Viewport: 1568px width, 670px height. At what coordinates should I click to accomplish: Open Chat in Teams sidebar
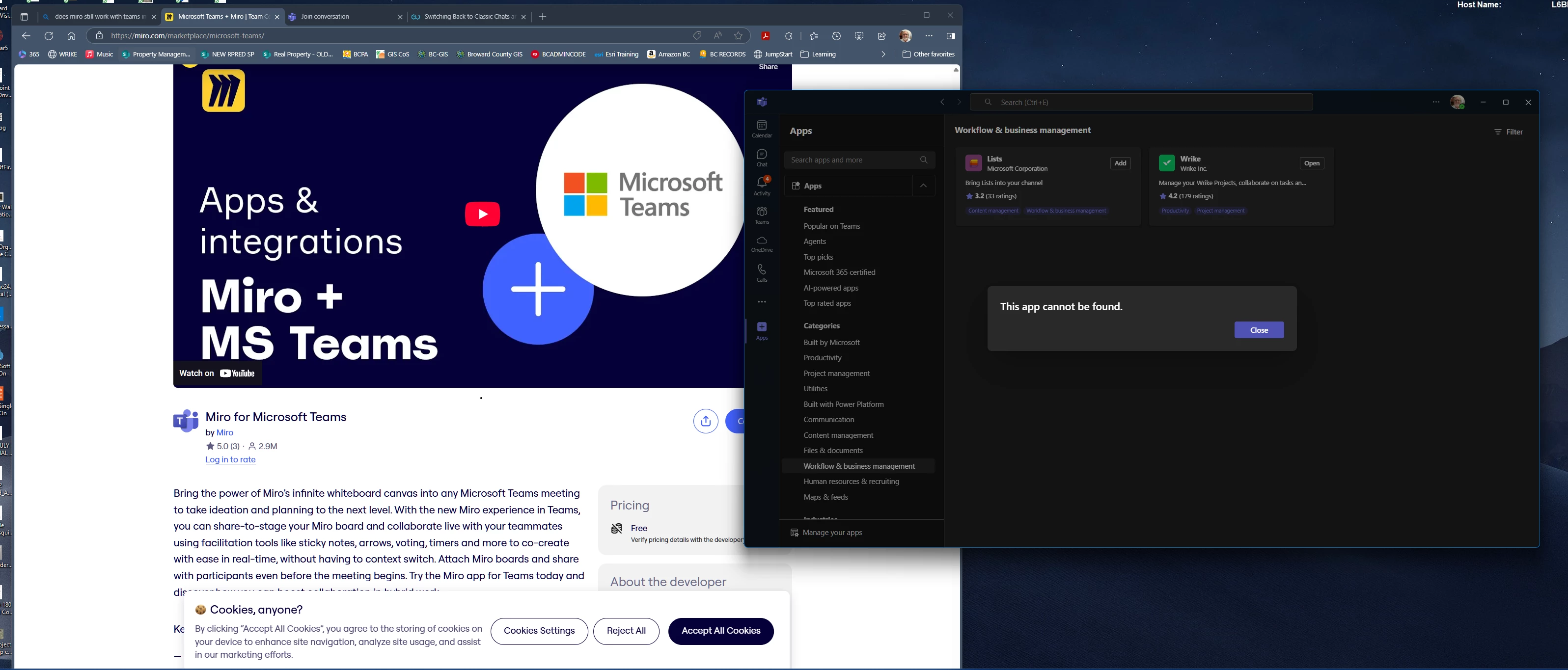click(x=762, y=158)
